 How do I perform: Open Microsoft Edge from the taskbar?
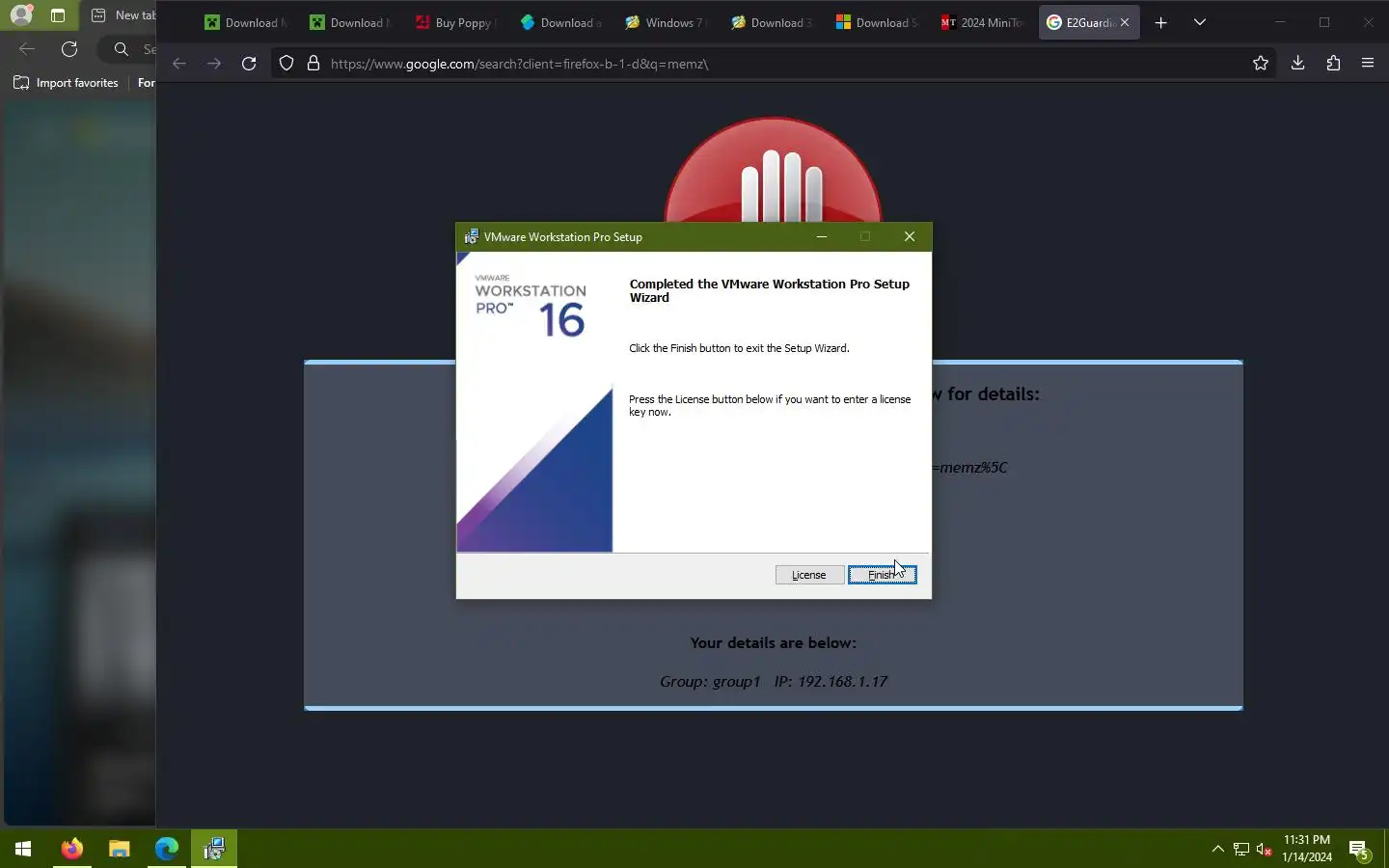(x=166, y=849)
